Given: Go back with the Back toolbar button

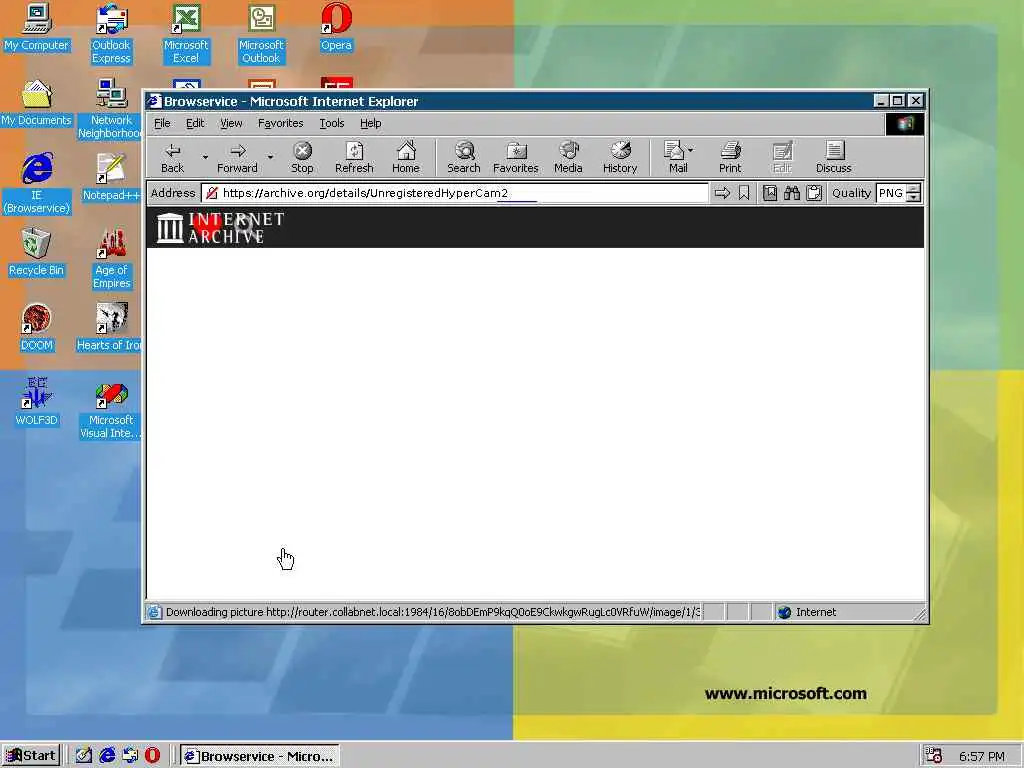Looking at the screenshot, I should 172,158.
